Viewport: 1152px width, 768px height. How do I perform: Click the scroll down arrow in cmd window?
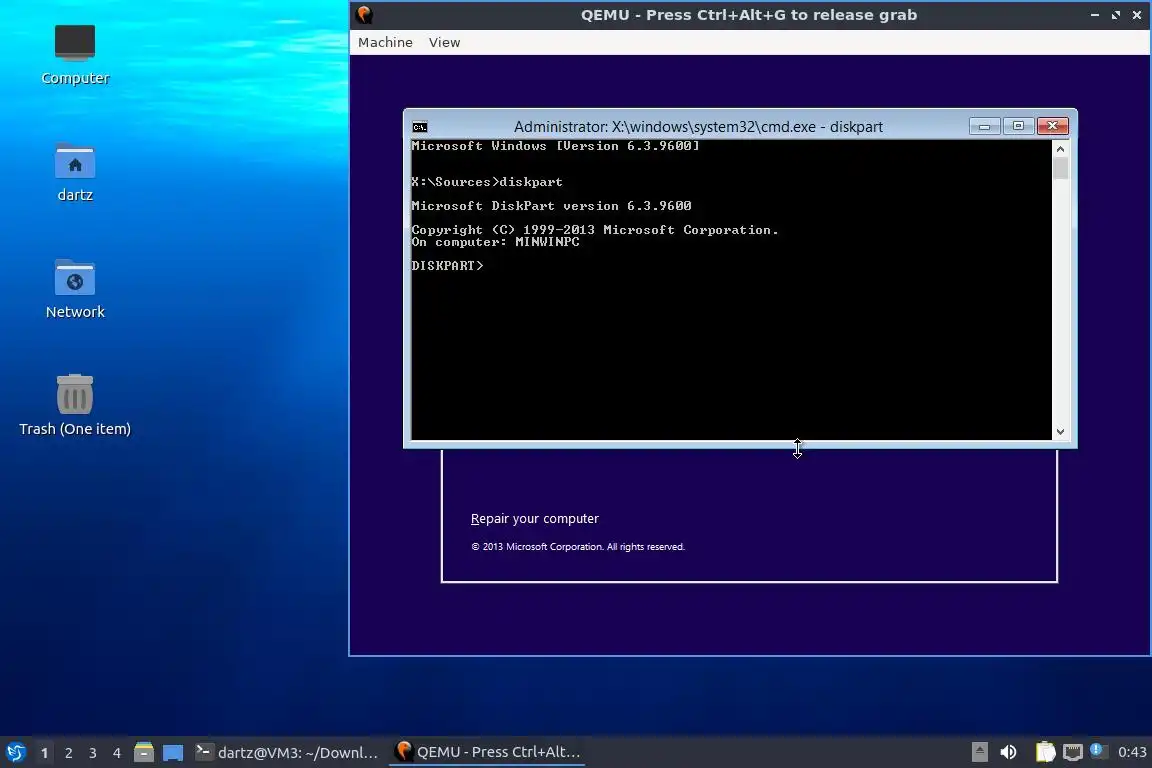pos(1060,432)
